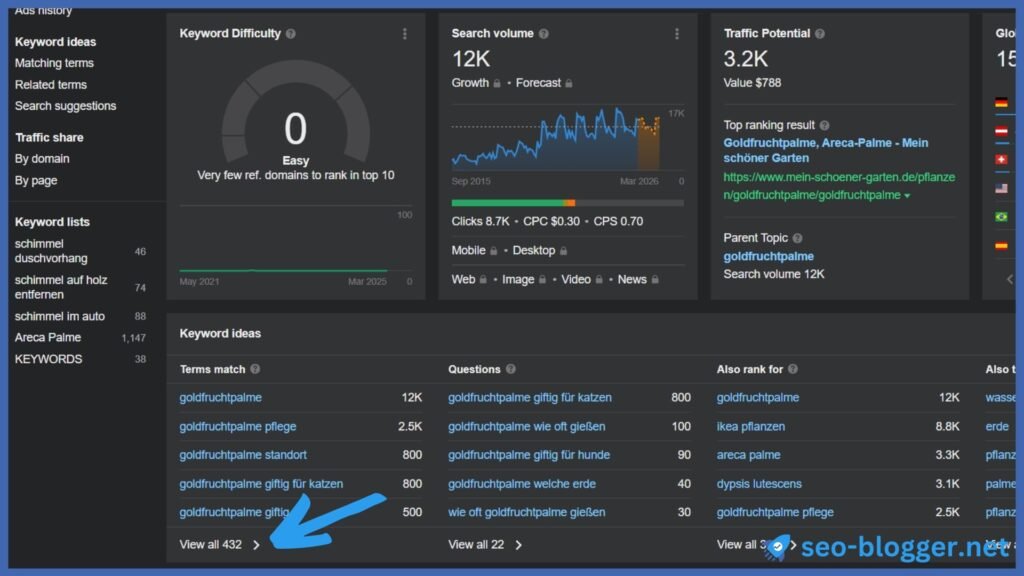Select the Austria flag in Global volume
Viewport: 1024px width, 576px height.
pos(1001,131)
